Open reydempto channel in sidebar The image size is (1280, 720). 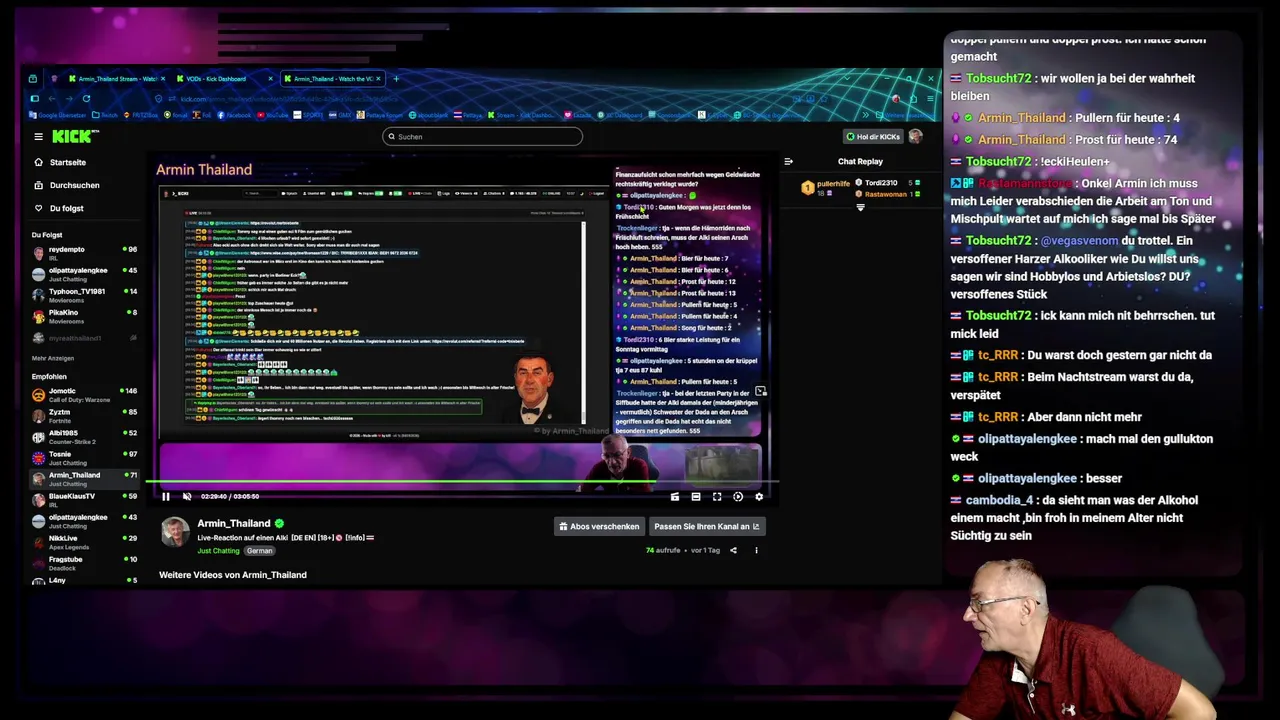click(x=84, y=253)
